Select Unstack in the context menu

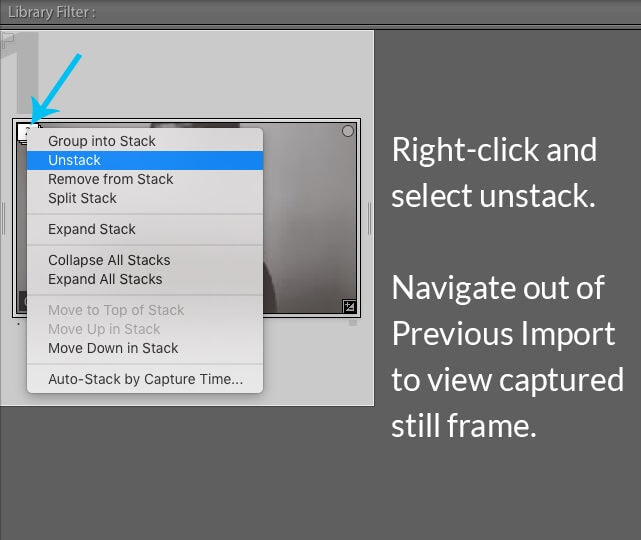tap(75, 160)
